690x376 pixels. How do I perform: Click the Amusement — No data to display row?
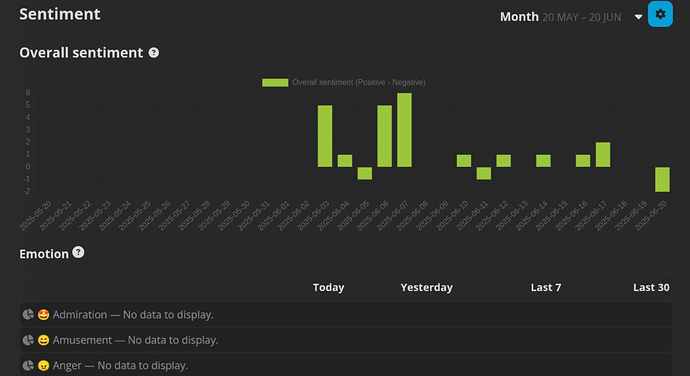345,340
